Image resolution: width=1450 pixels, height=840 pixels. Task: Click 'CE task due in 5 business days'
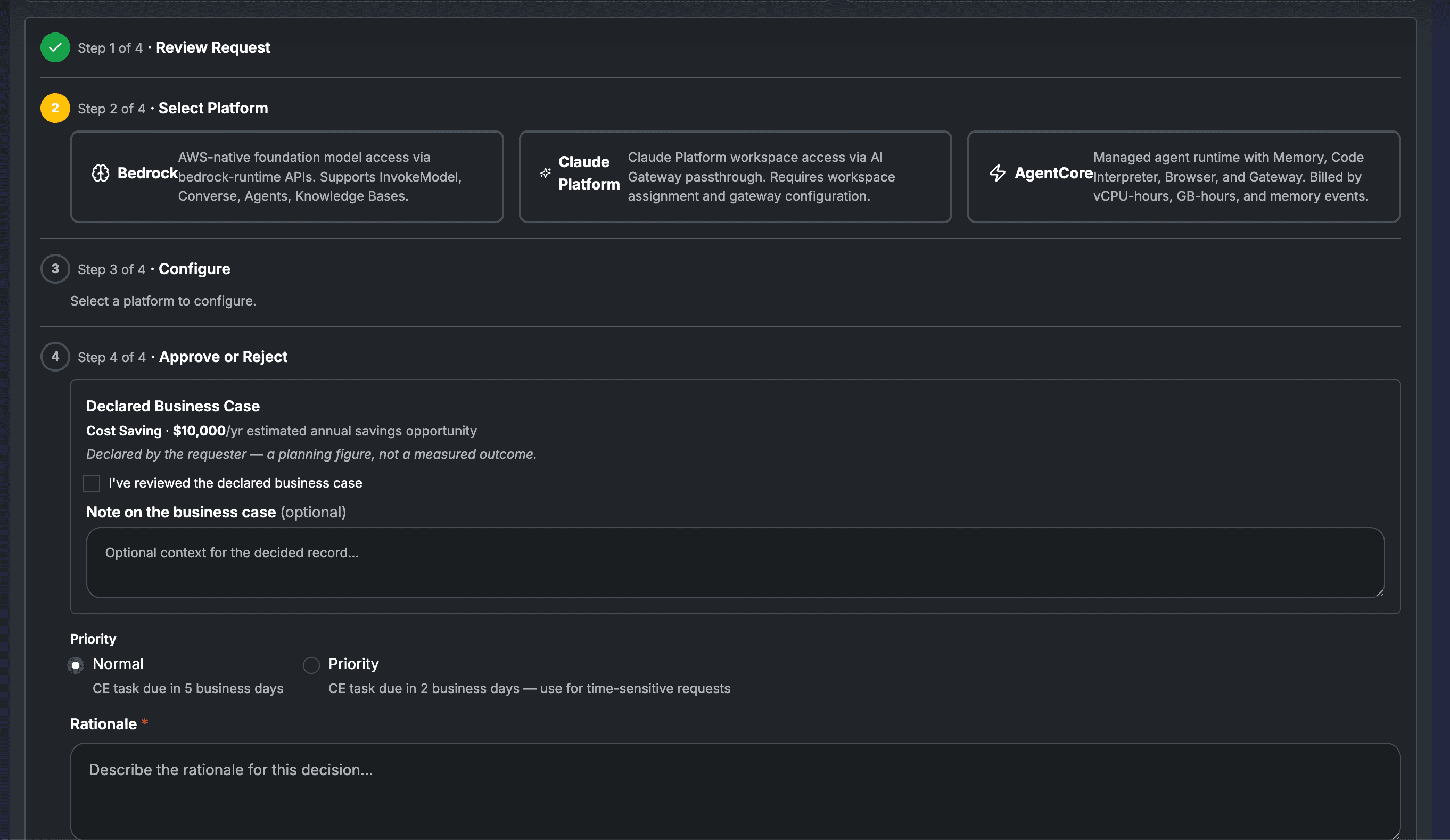[x=188, y=689]
